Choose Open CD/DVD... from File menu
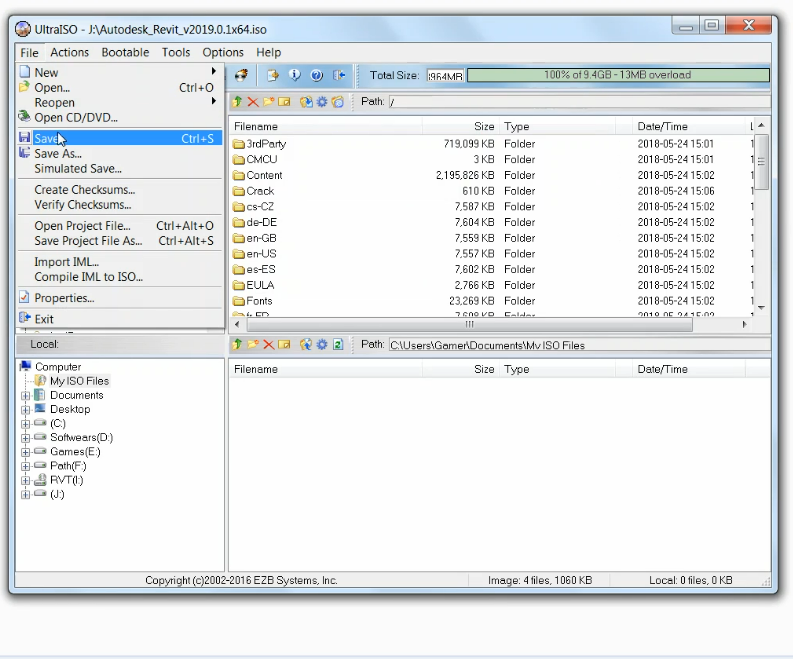Image resolution: width=793 pixels, height=659 pixels. tap(120, 117)
